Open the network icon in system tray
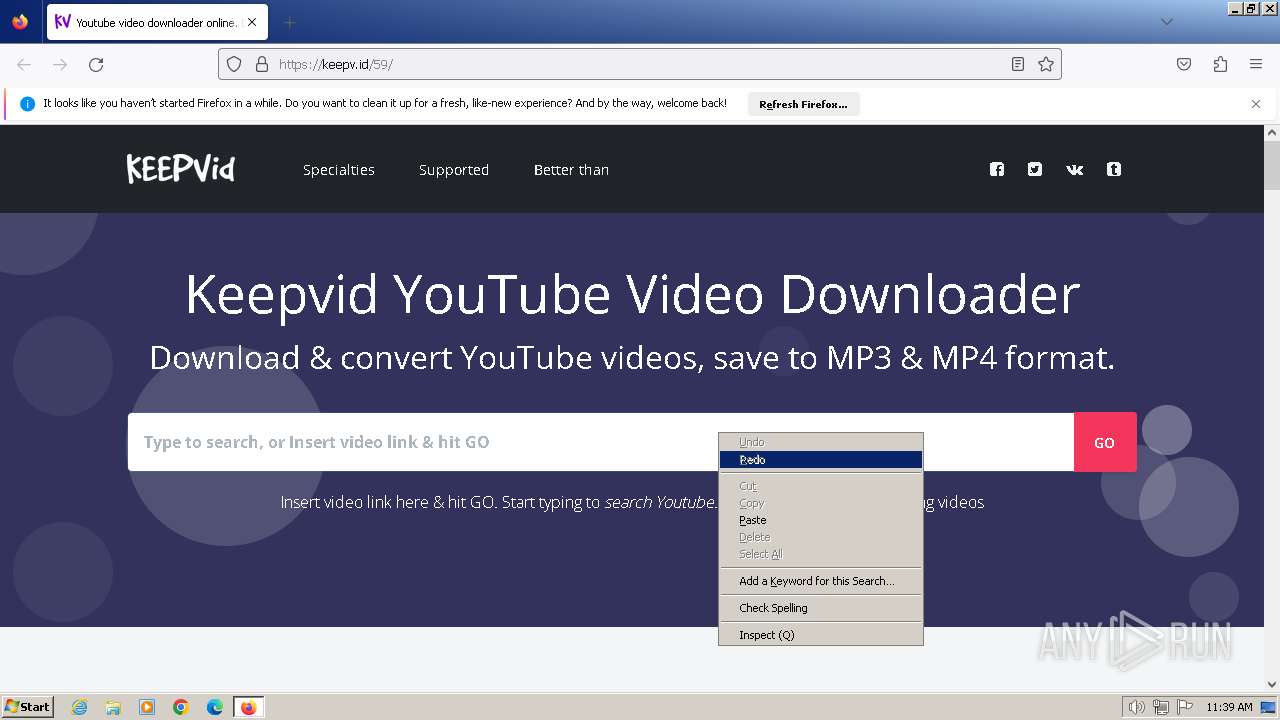 click(1161, 707)
